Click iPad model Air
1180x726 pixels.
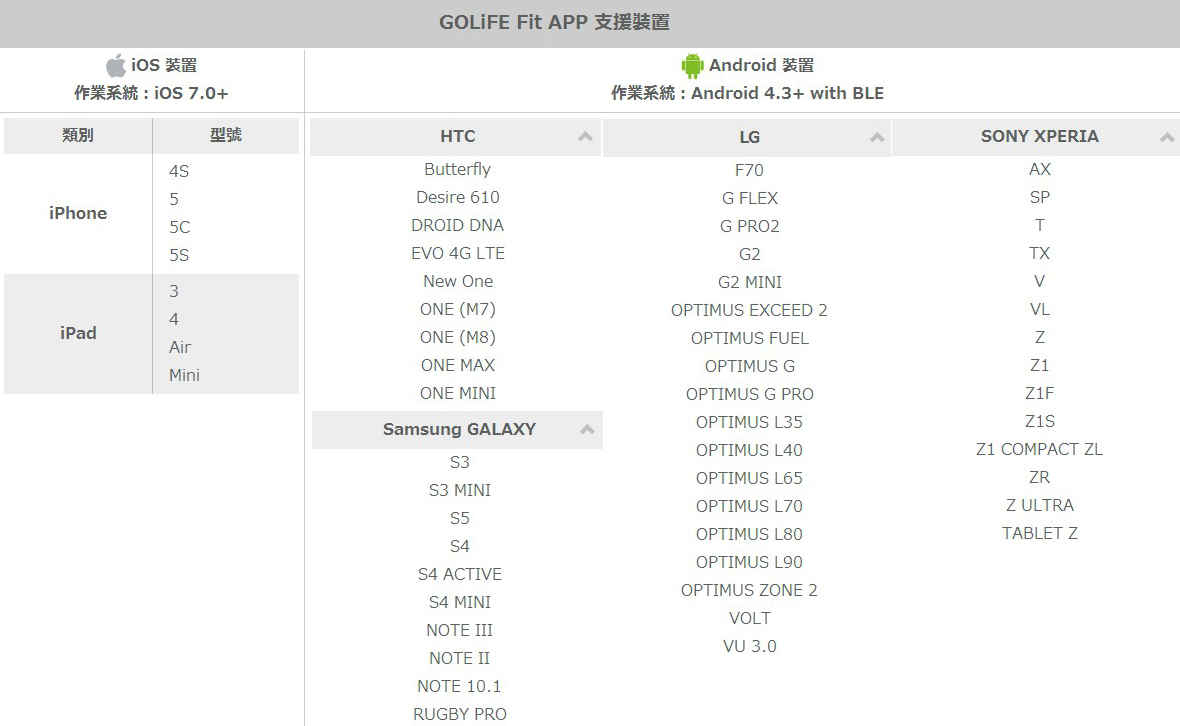[180, 348]
